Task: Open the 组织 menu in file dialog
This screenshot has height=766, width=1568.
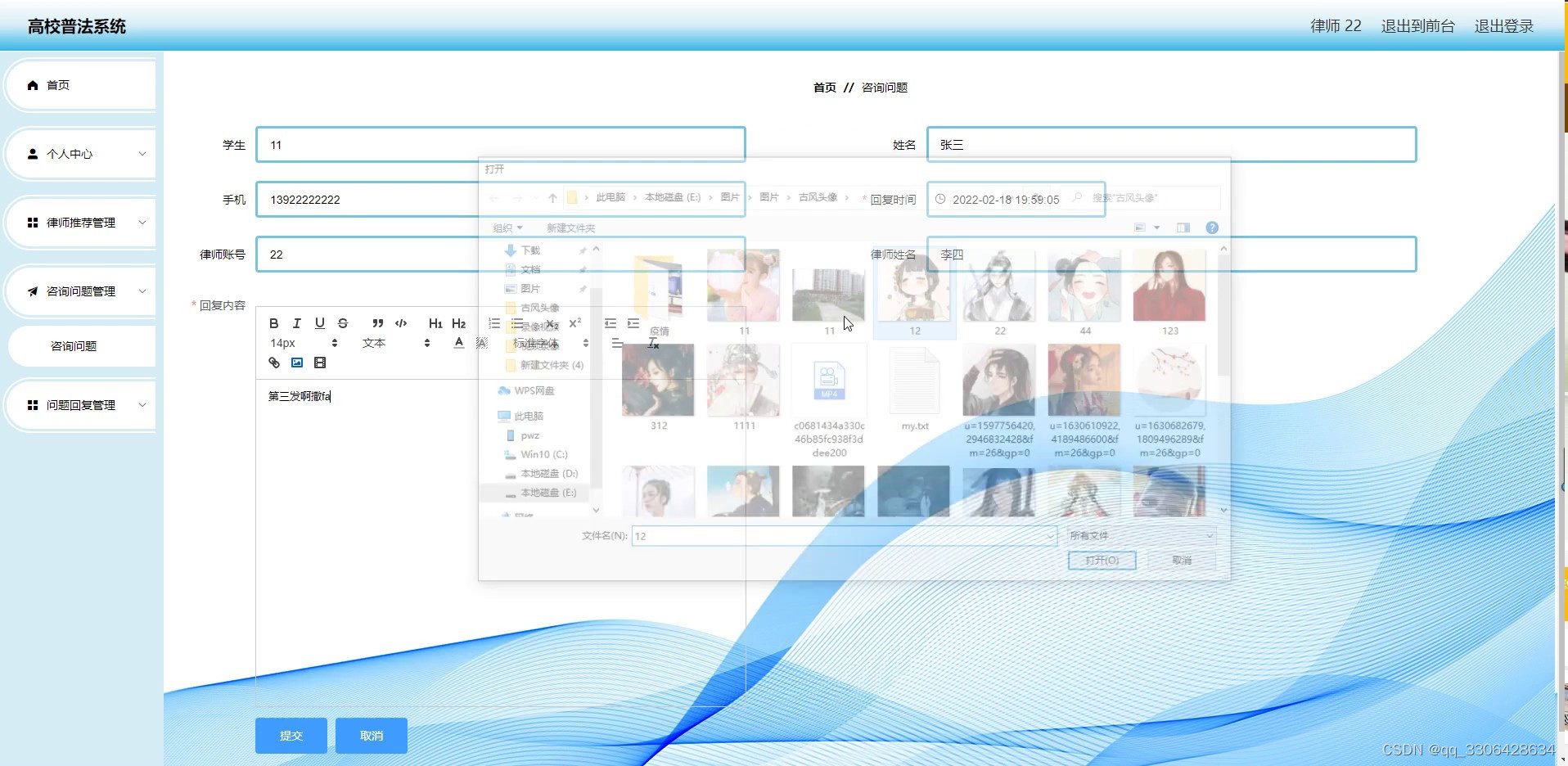Action: pyautogui.click(x=507, y=228)
